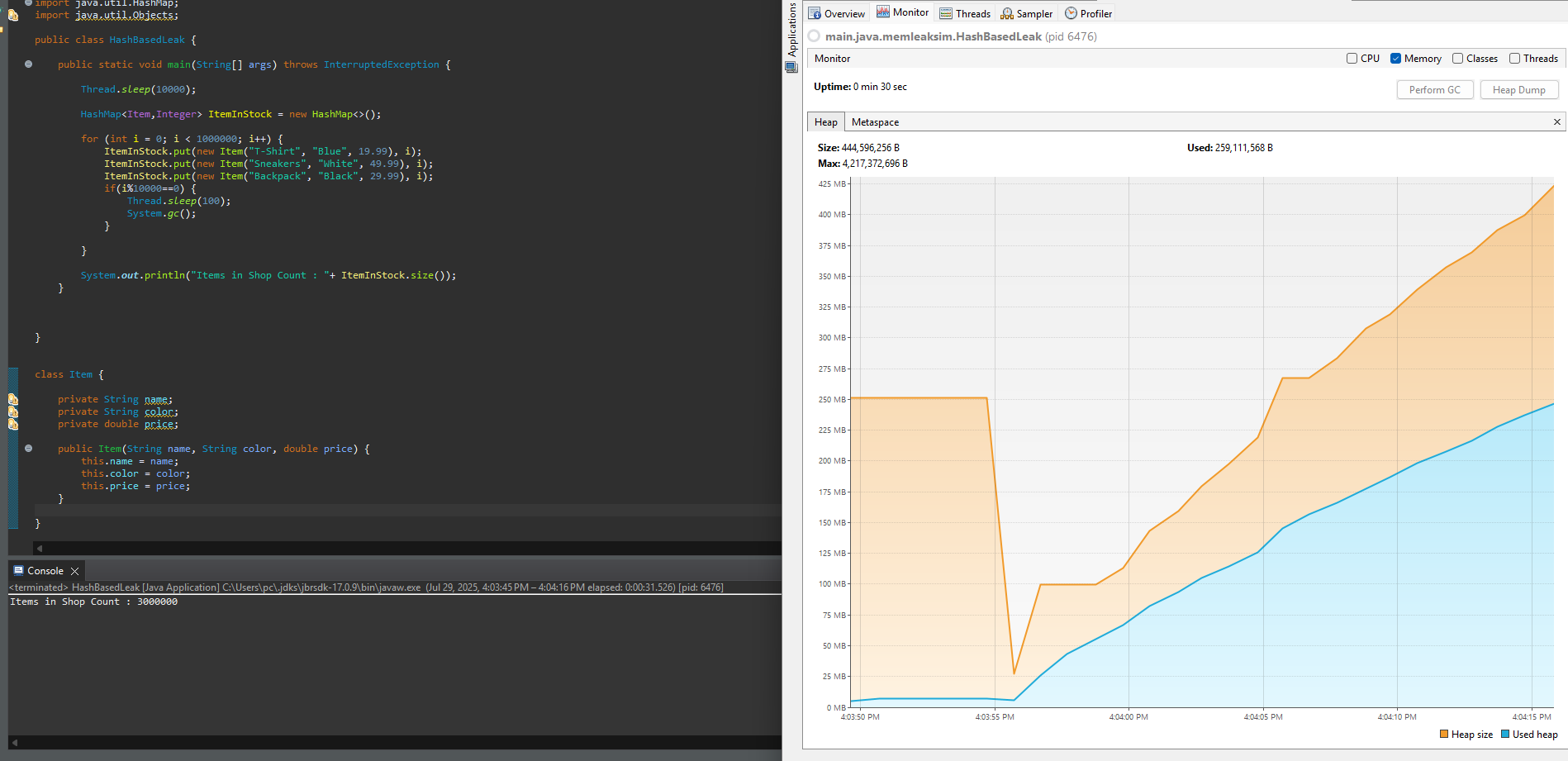Click warning icon next to private String name
Screen dimensions: 1568x761
pos(13,400)
